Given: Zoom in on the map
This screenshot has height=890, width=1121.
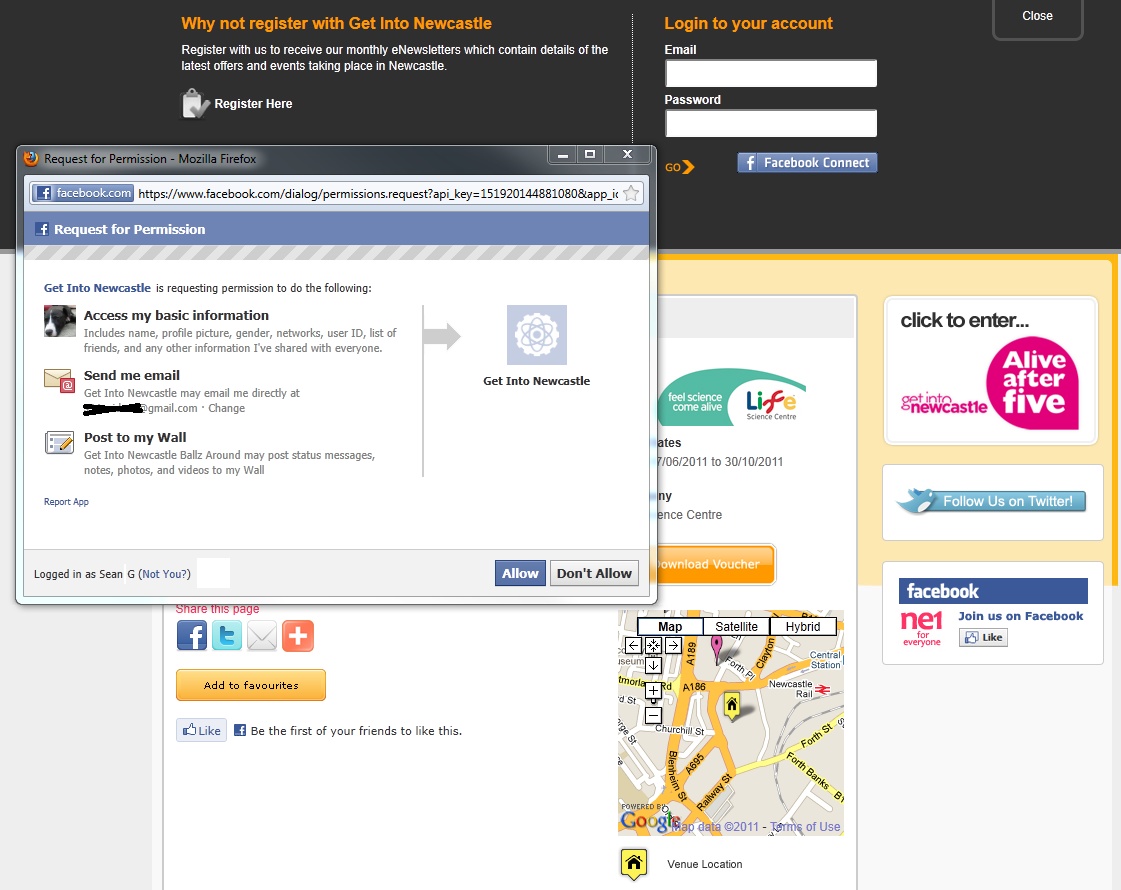Looking at the screenshot, I should pyautogui.click(x=653, y=691).
